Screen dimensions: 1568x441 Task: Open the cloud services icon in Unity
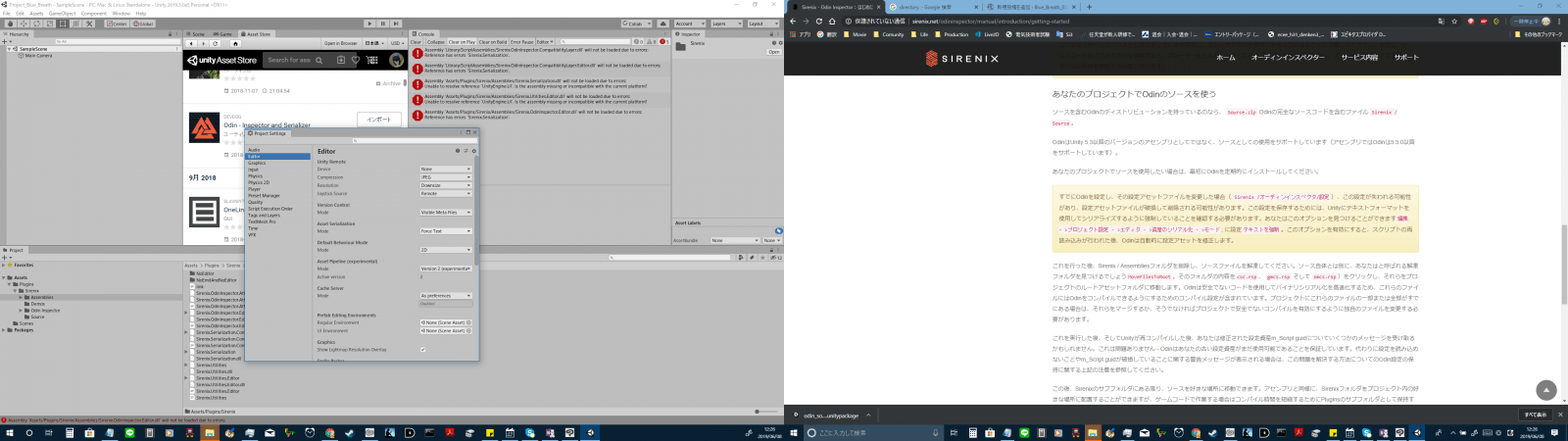point(662,24)
